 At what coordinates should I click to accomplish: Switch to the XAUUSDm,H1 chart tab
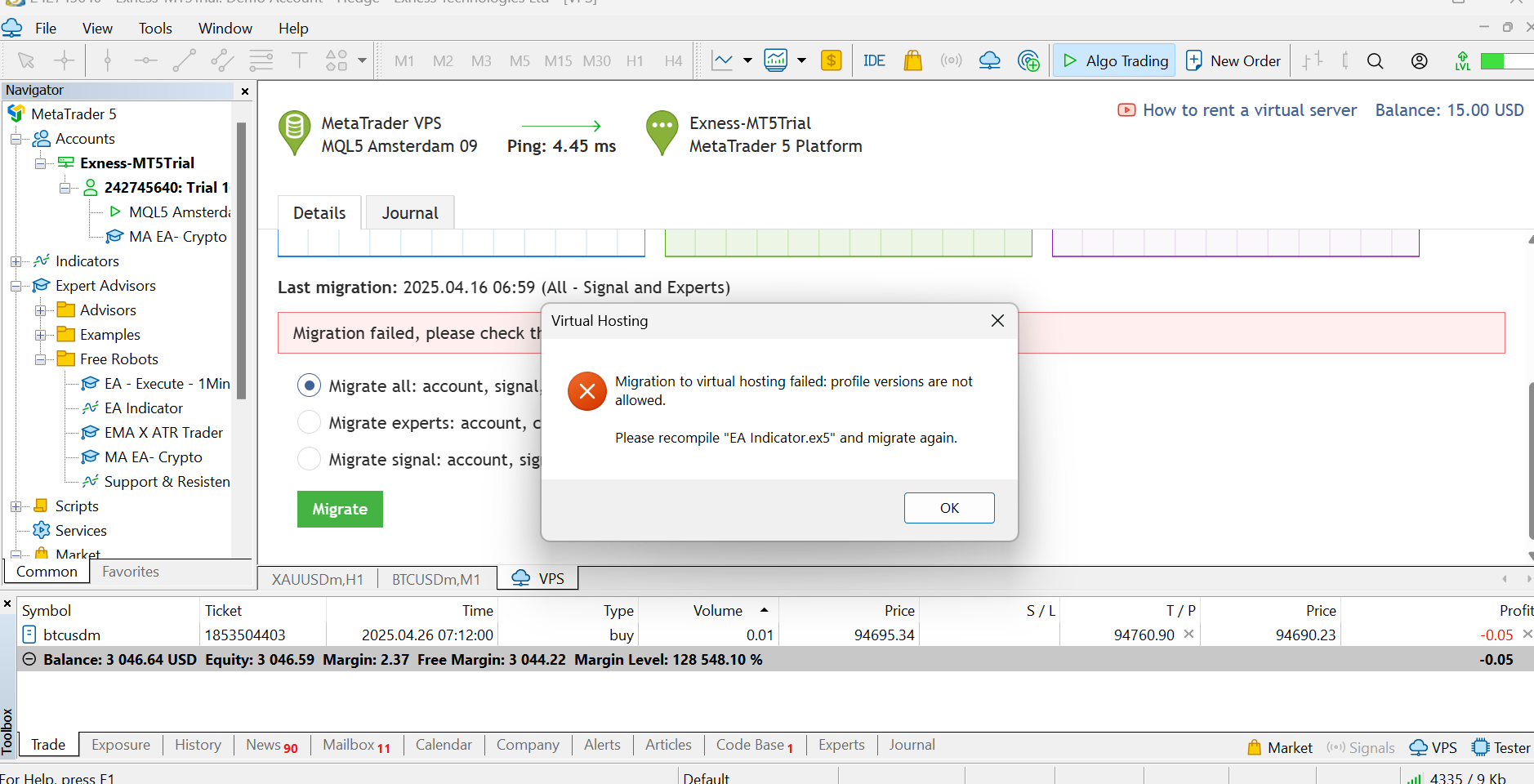coord(318,579)
